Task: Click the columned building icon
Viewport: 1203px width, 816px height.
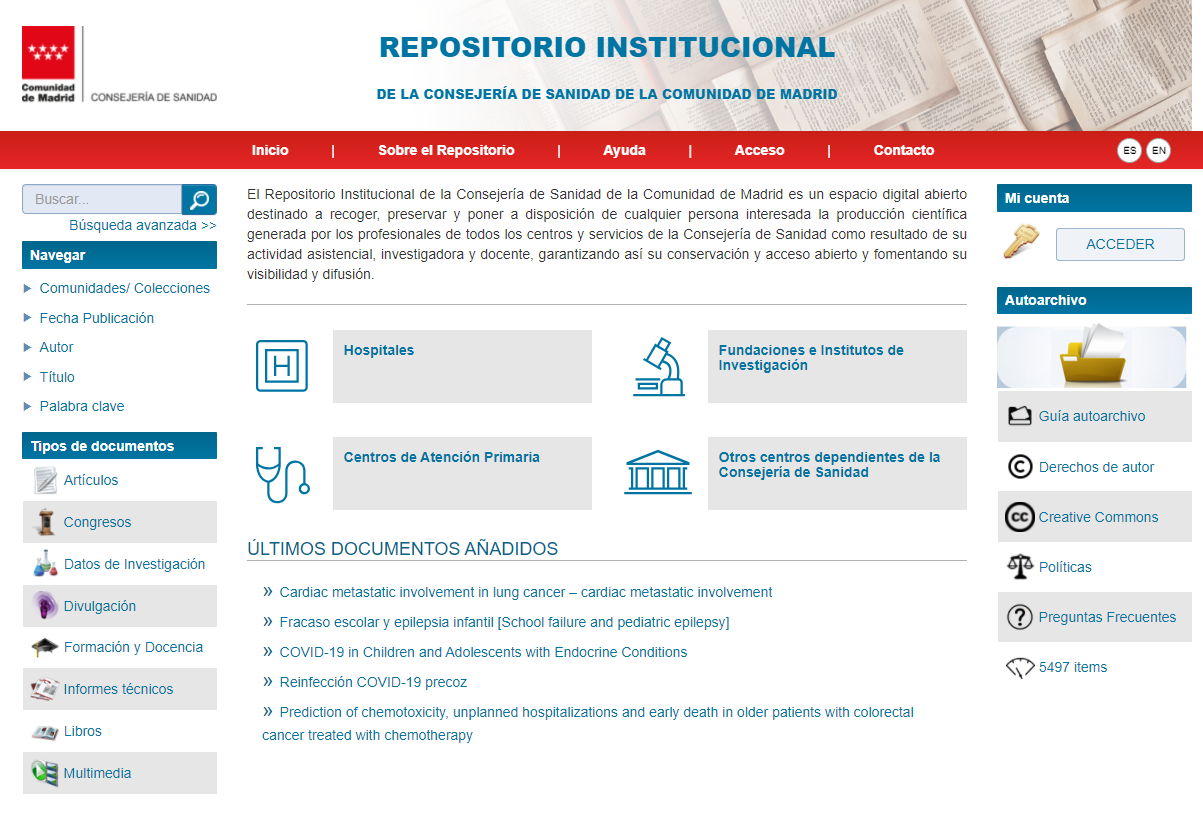Action: 658,472
